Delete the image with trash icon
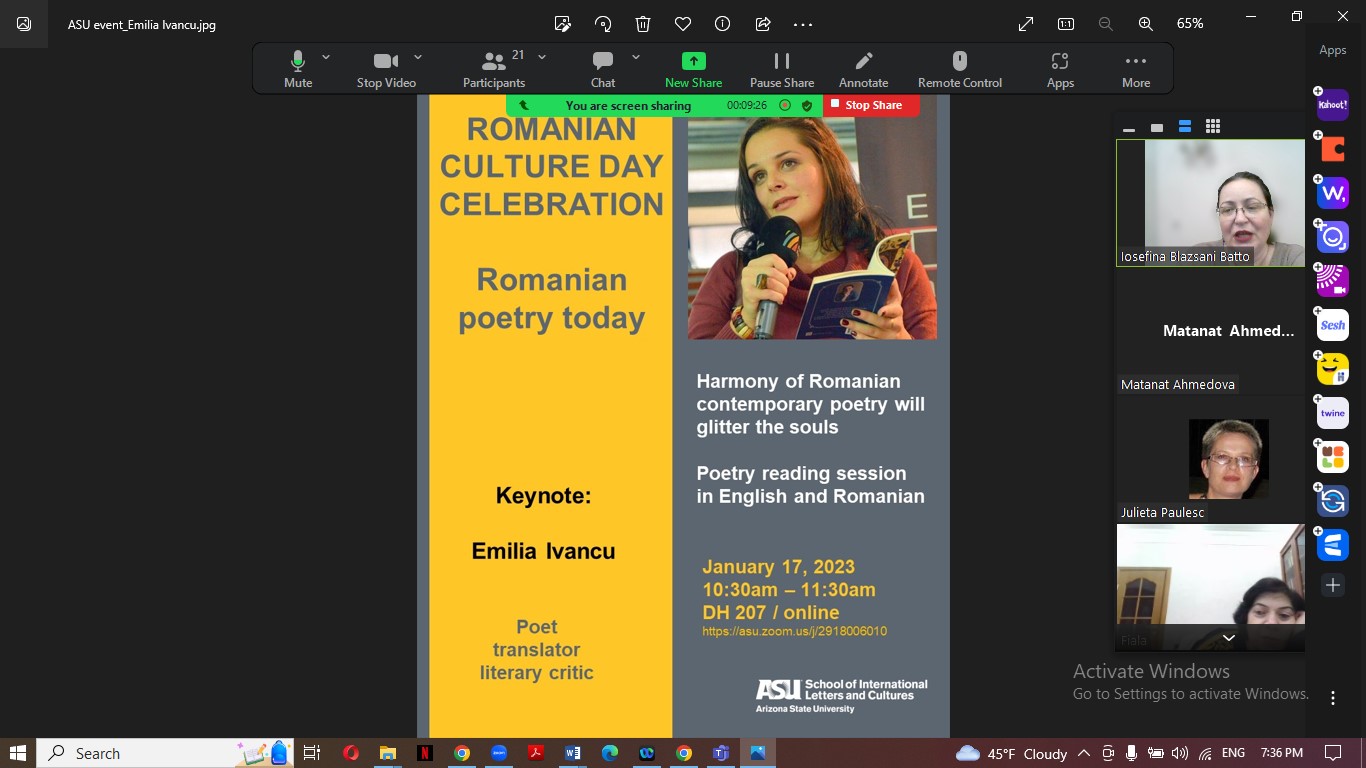This screenshot has width=1366, height=768. click(643, 24)
